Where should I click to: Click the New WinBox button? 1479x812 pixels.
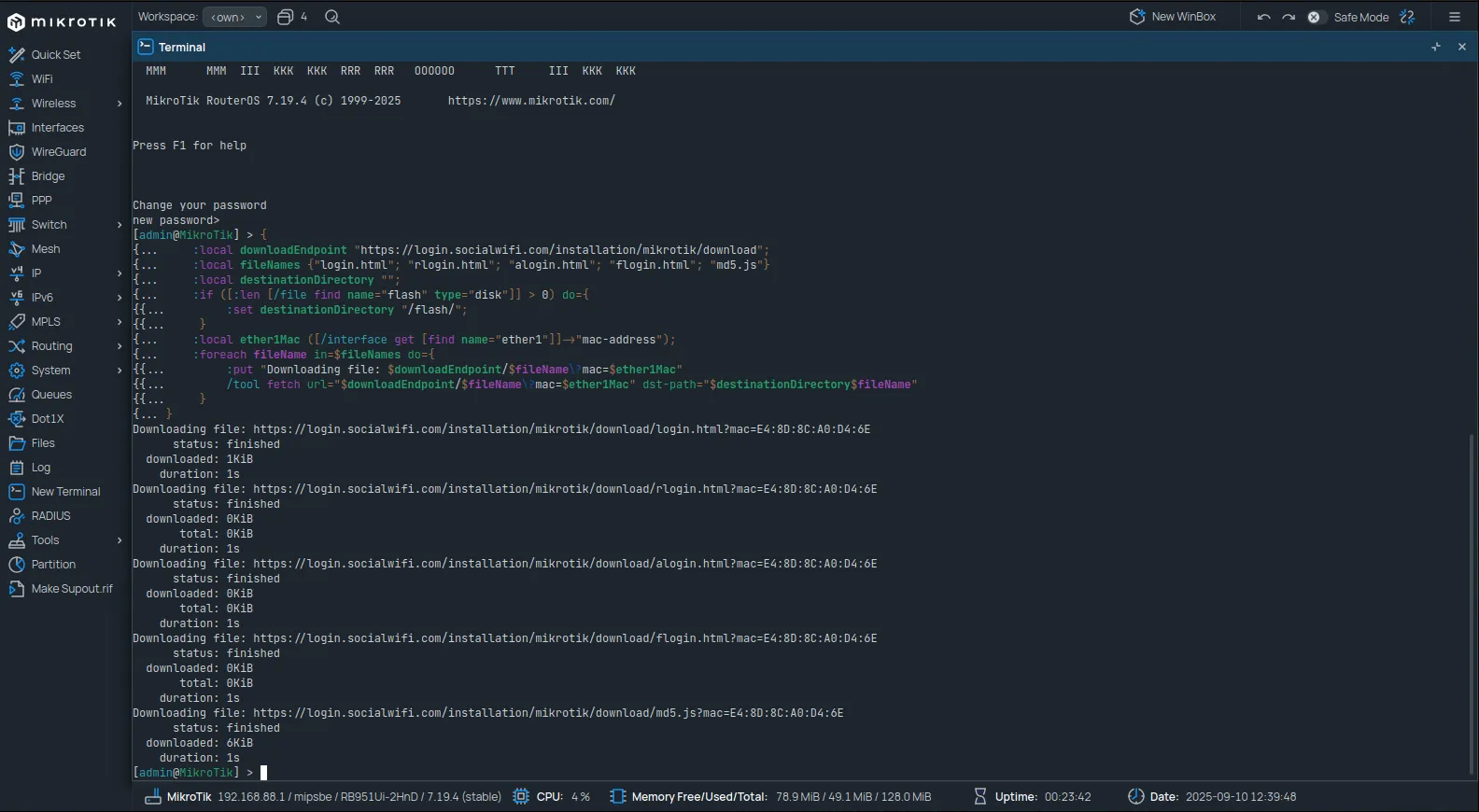[1173, 17]
